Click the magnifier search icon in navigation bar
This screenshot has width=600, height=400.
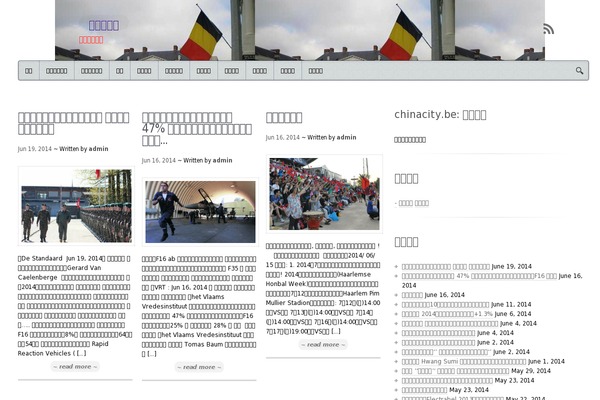coord(579,71)
